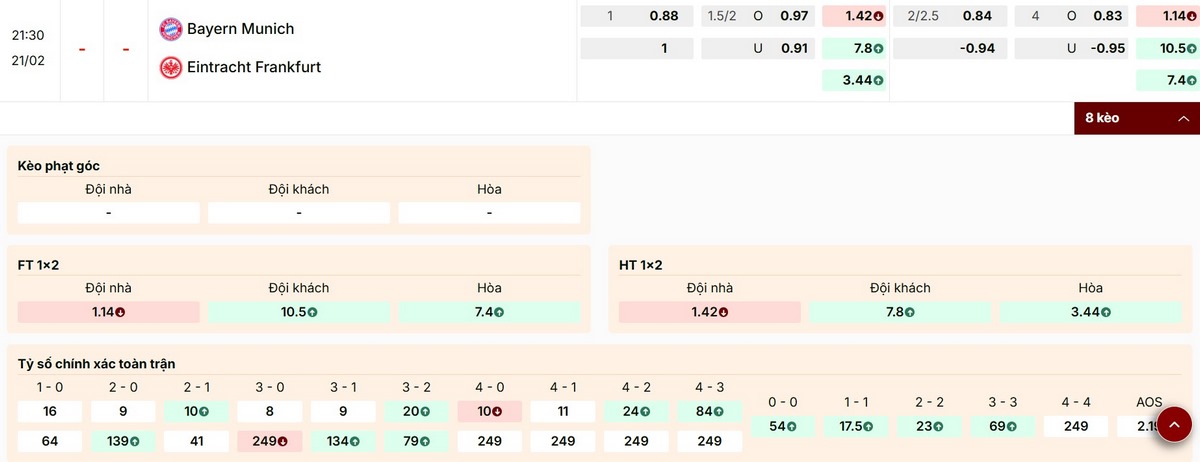This screenshot has width=1200, height=462.
Task: Pick correct score 1-1 odds 17.5
Action: click(x=853, y=426)
